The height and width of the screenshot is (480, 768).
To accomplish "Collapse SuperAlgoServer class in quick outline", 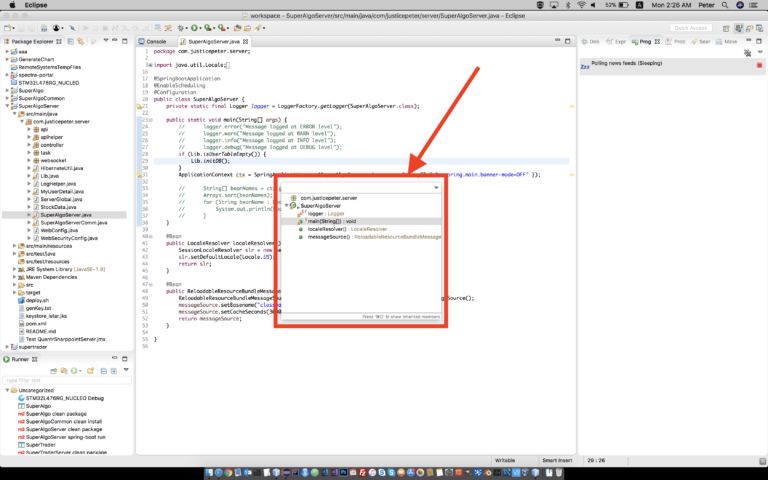I will tap(287, 206).
